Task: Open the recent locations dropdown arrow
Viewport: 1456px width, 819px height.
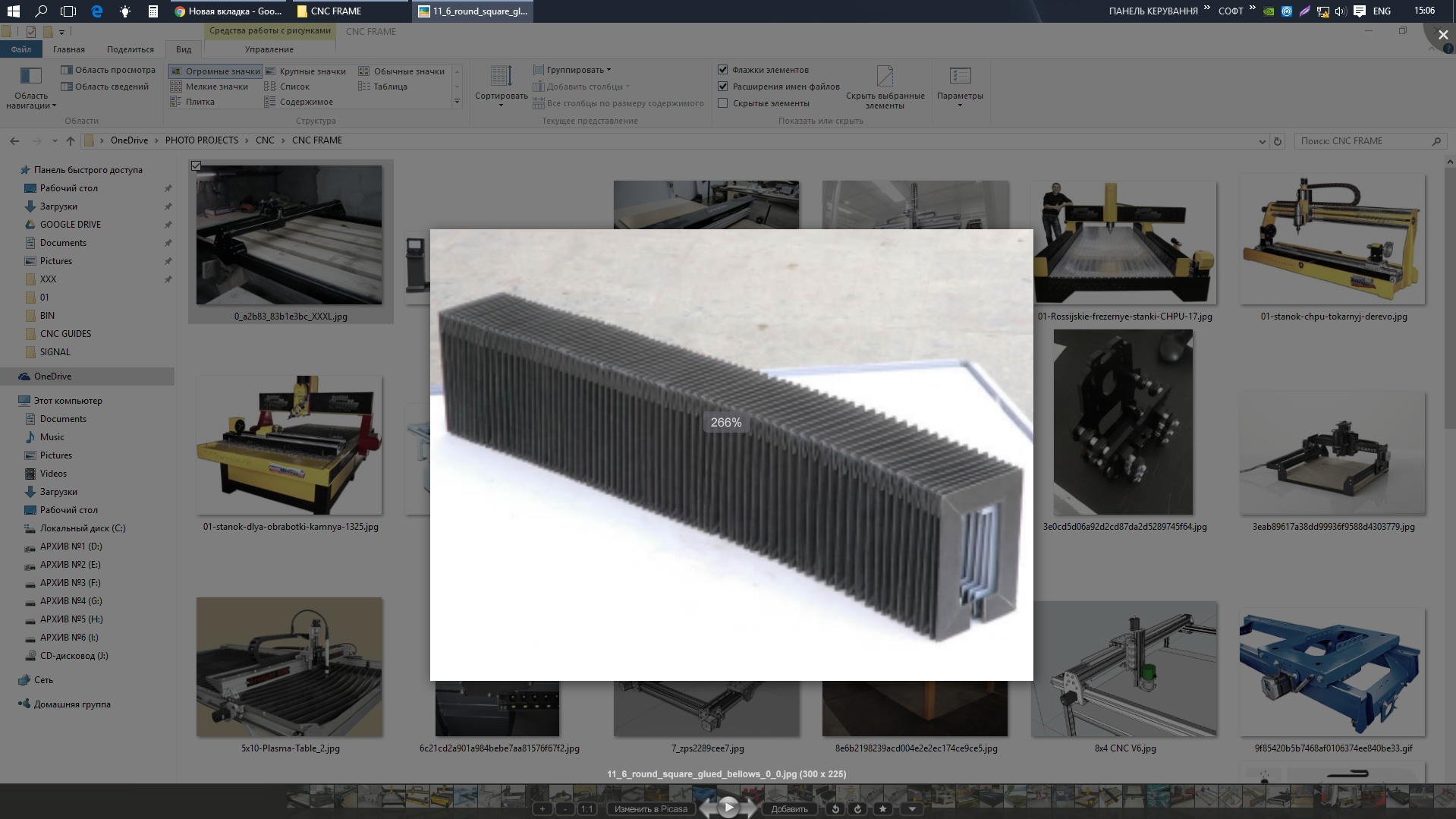Action: (x=55, y=141)
